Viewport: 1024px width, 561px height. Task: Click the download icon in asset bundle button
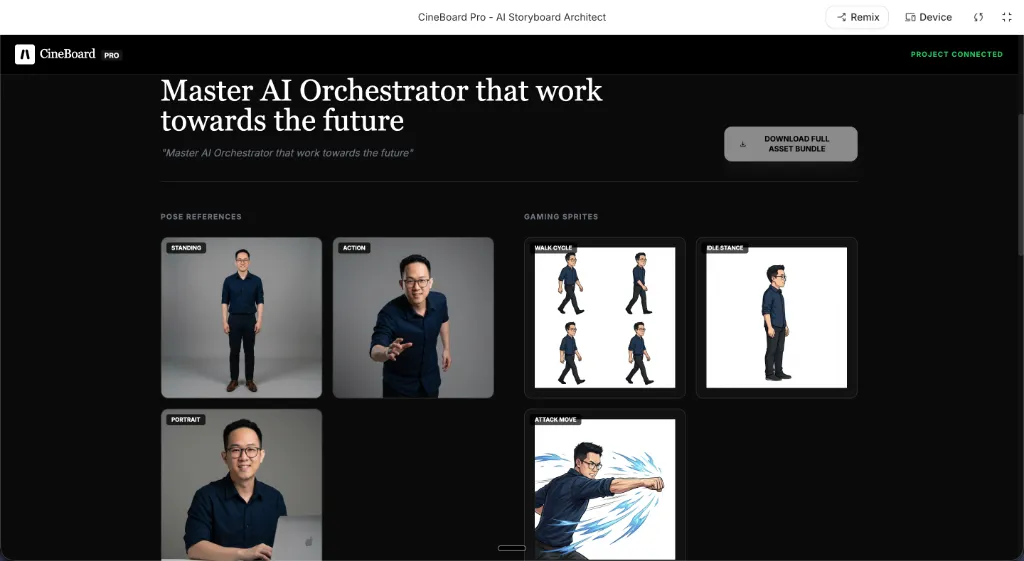[x=743, y=144]
